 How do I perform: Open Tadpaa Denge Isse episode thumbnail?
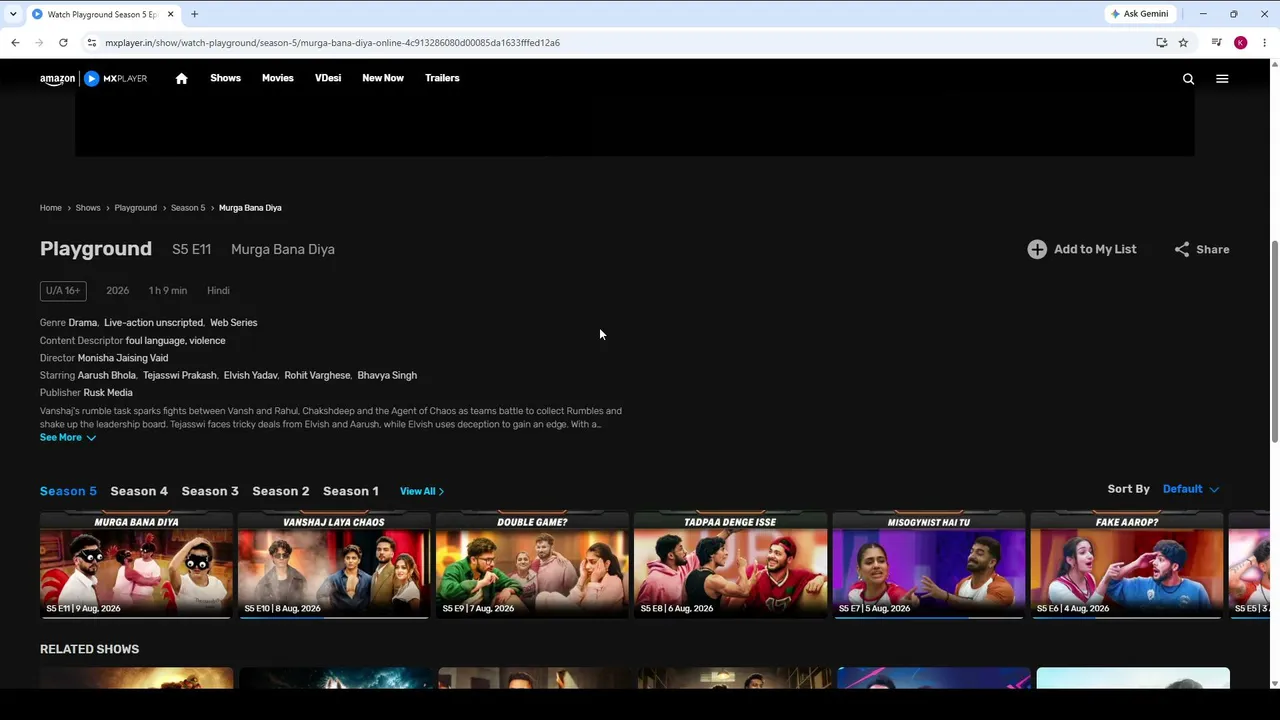[x=730, y=565]
